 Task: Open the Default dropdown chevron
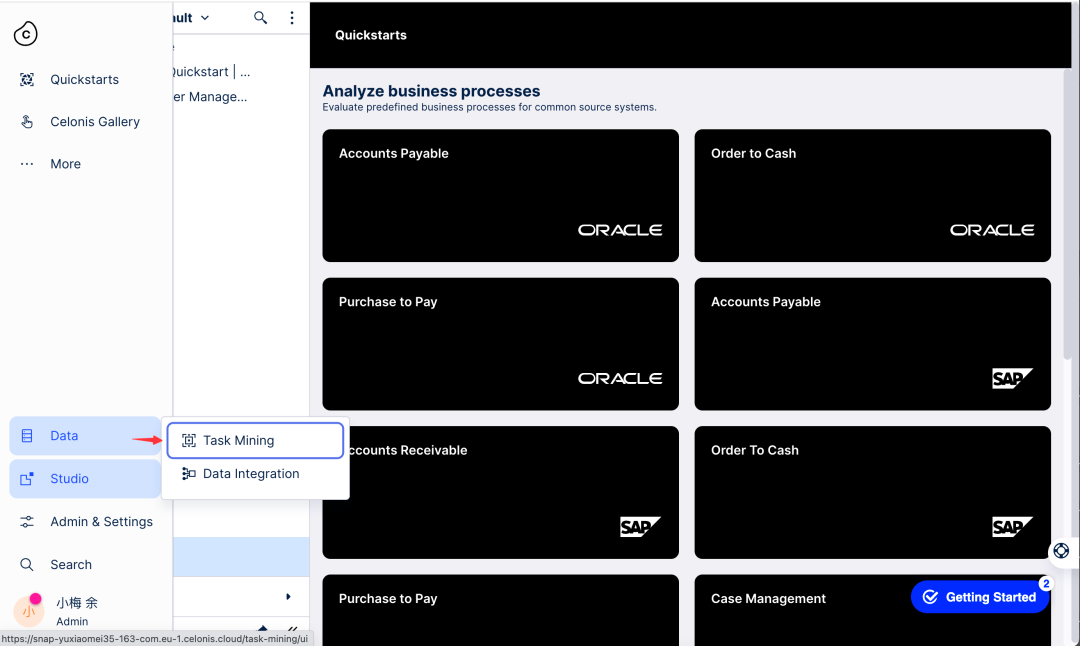pyautogui.click(x=205, y=18)
